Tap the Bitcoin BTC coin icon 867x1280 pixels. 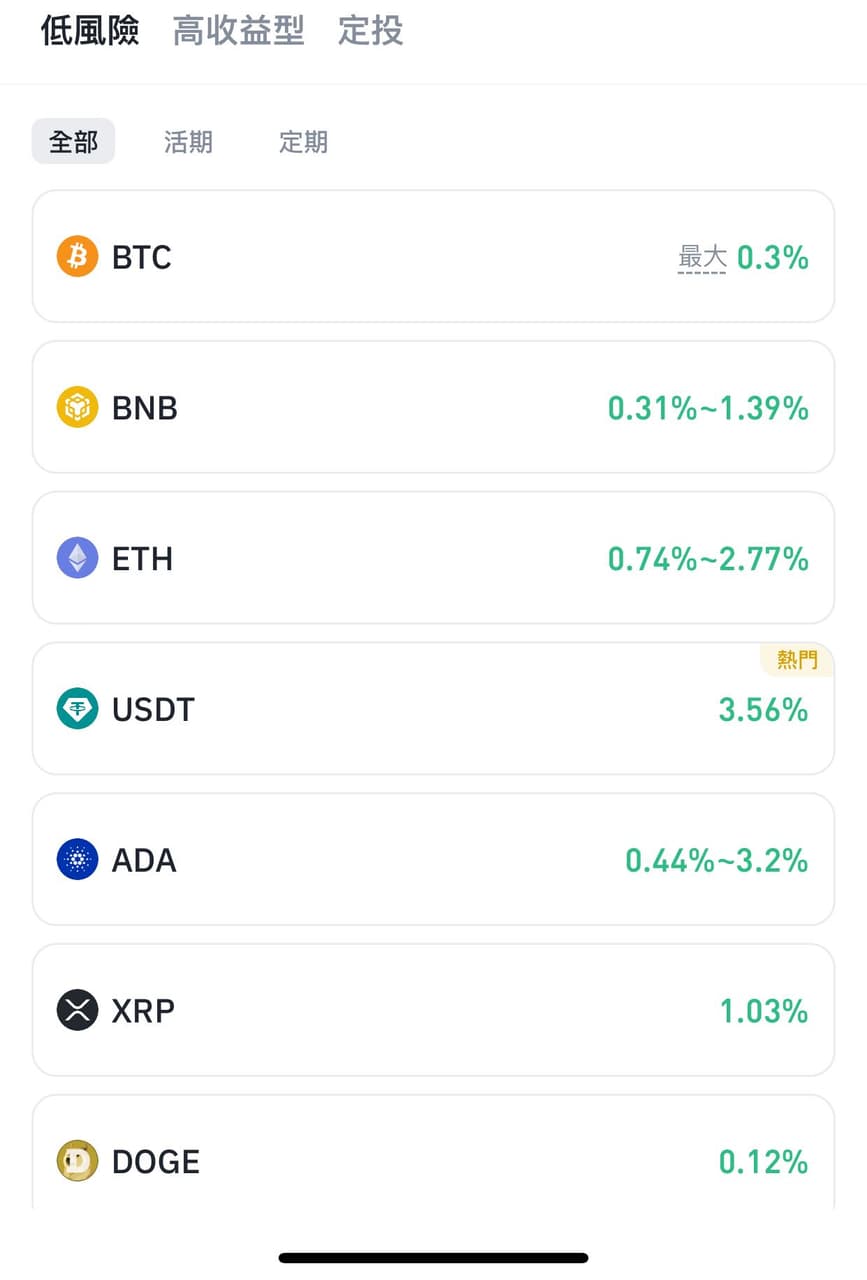pos(77,257)
